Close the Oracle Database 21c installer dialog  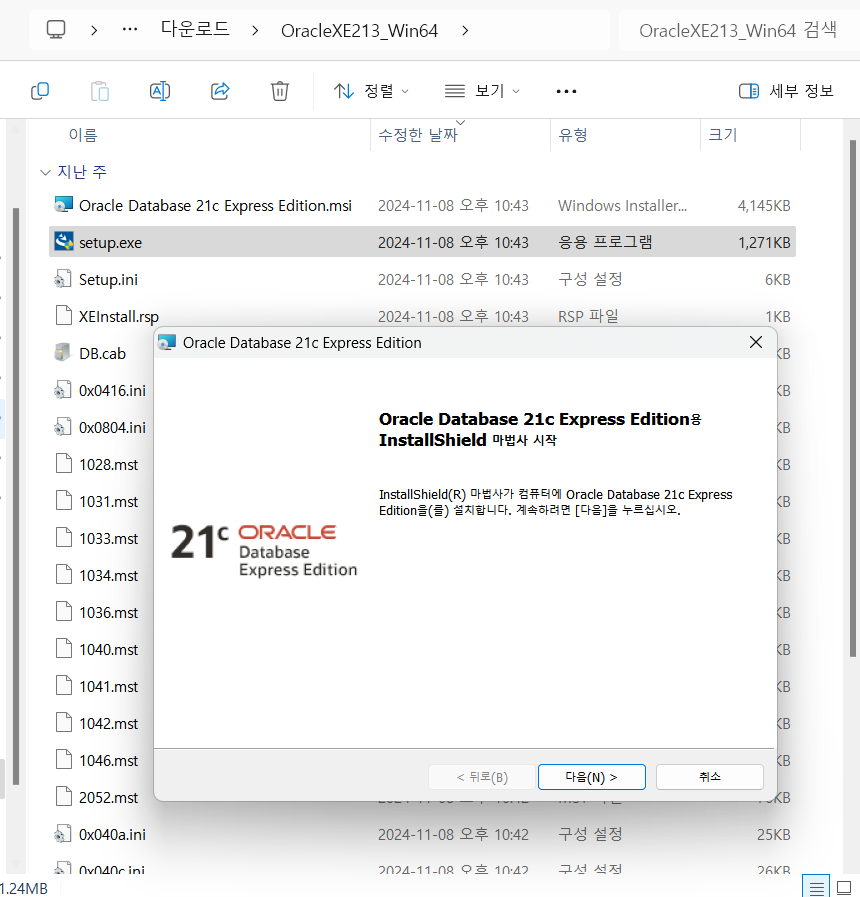(756, 342)
